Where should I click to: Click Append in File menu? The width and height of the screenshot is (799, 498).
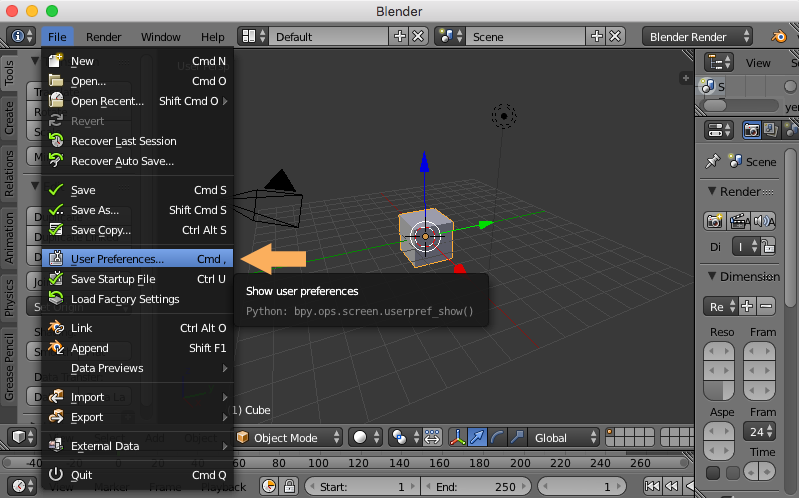click(138, 348)
